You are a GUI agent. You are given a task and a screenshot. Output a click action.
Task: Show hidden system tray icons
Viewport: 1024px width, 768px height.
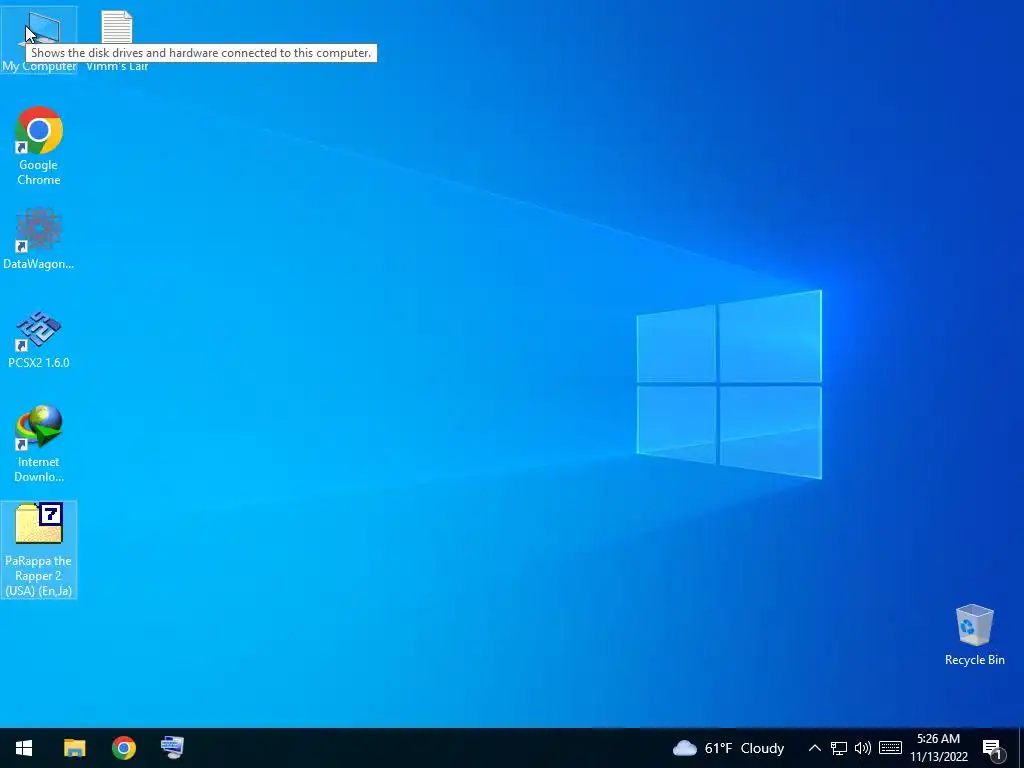tap(814, 748)
